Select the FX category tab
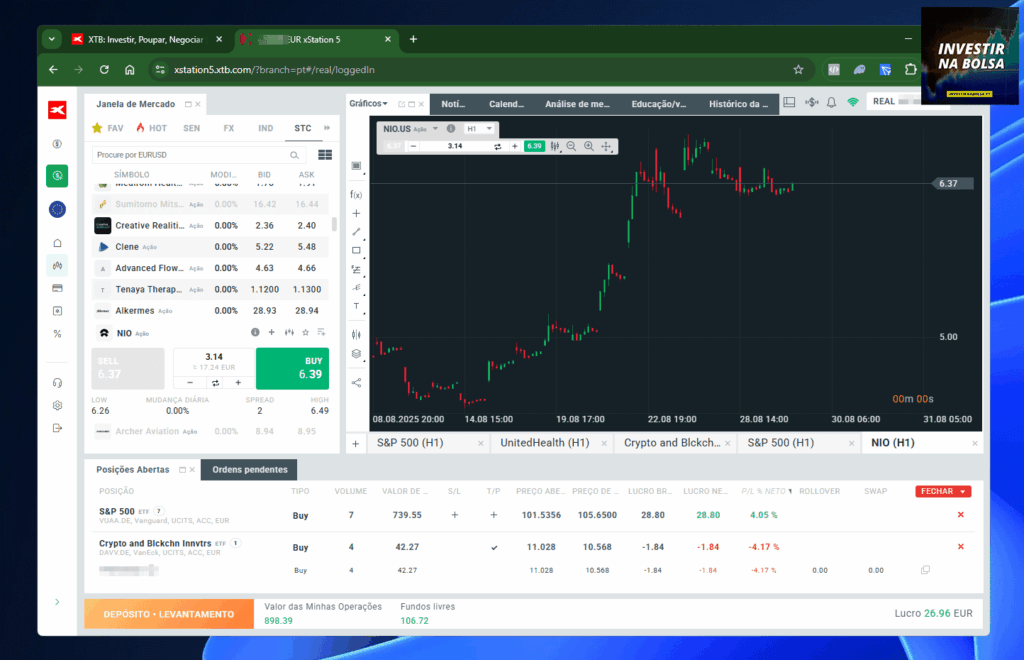 tap(229, 128)
